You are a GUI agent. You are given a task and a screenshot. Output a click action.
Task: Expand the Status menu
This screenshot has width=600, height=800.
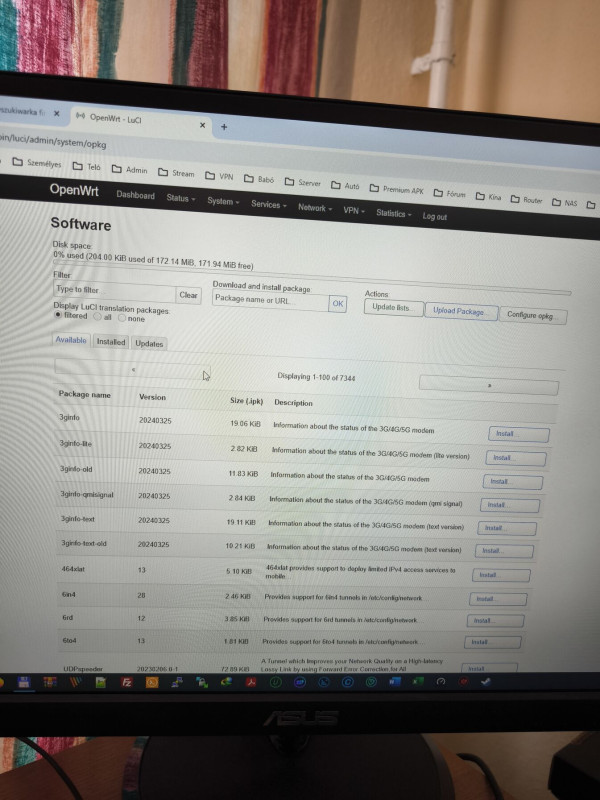pos(181,198)
